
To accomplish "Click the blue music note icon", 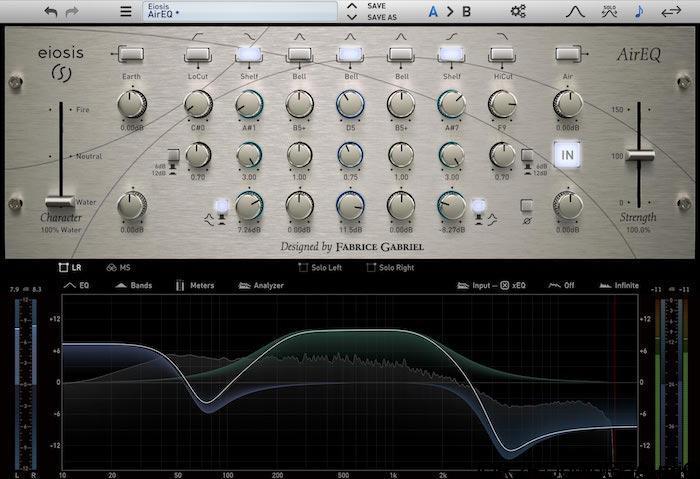I will pos(639,12).
